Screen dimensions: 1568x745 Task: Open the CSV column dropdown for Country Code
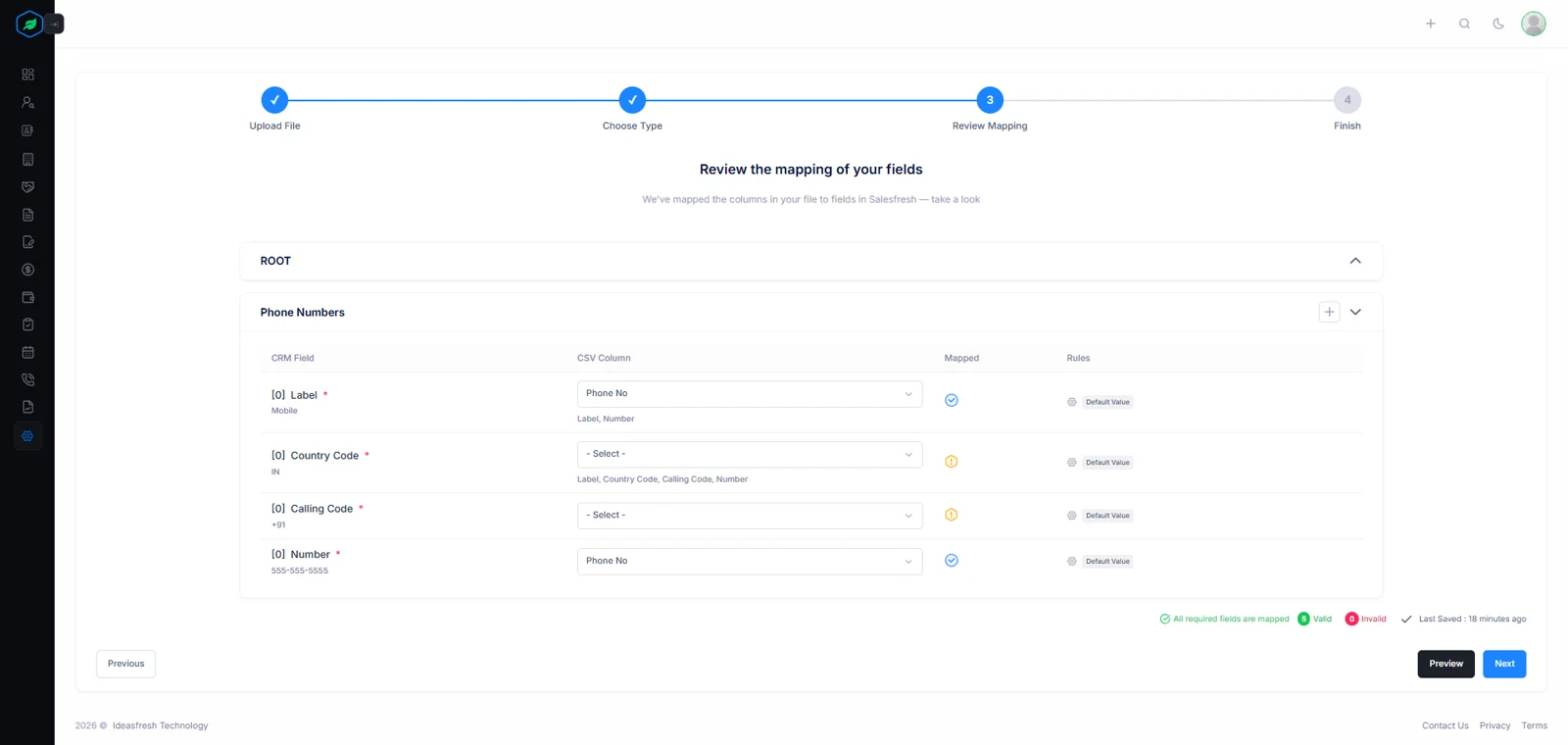750,455
